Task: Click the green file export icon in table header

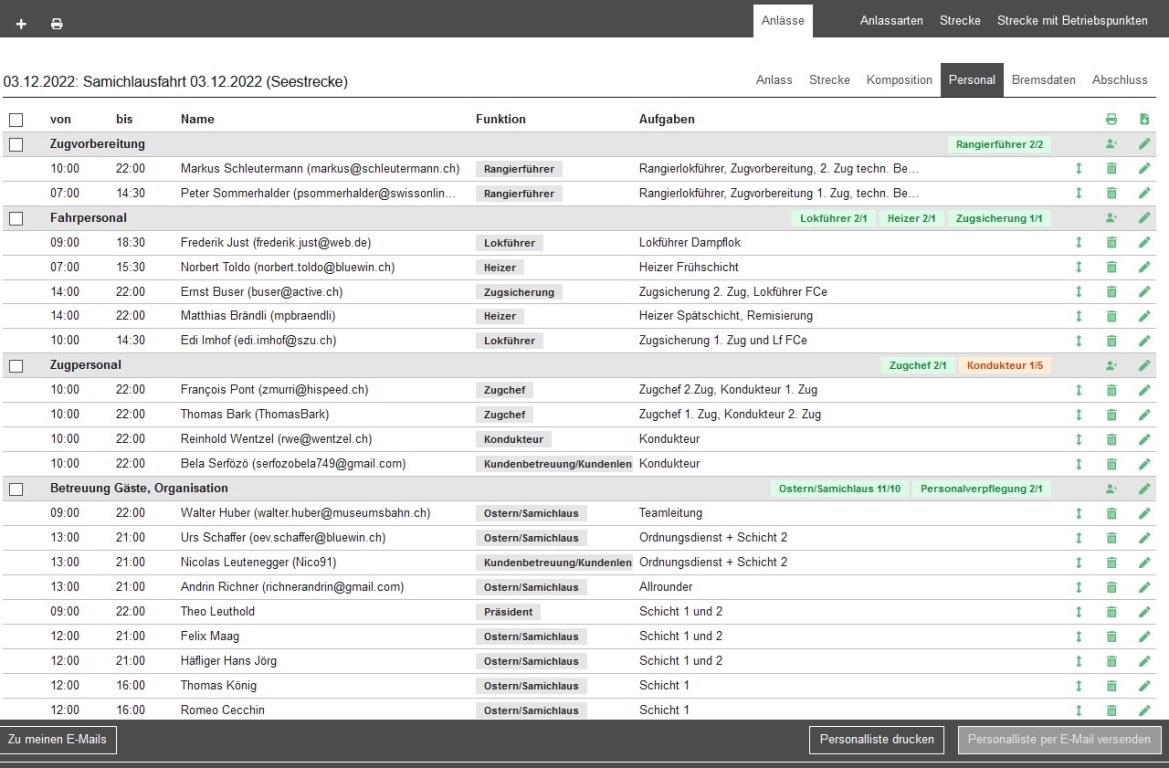Action: tap(1145, 120)
